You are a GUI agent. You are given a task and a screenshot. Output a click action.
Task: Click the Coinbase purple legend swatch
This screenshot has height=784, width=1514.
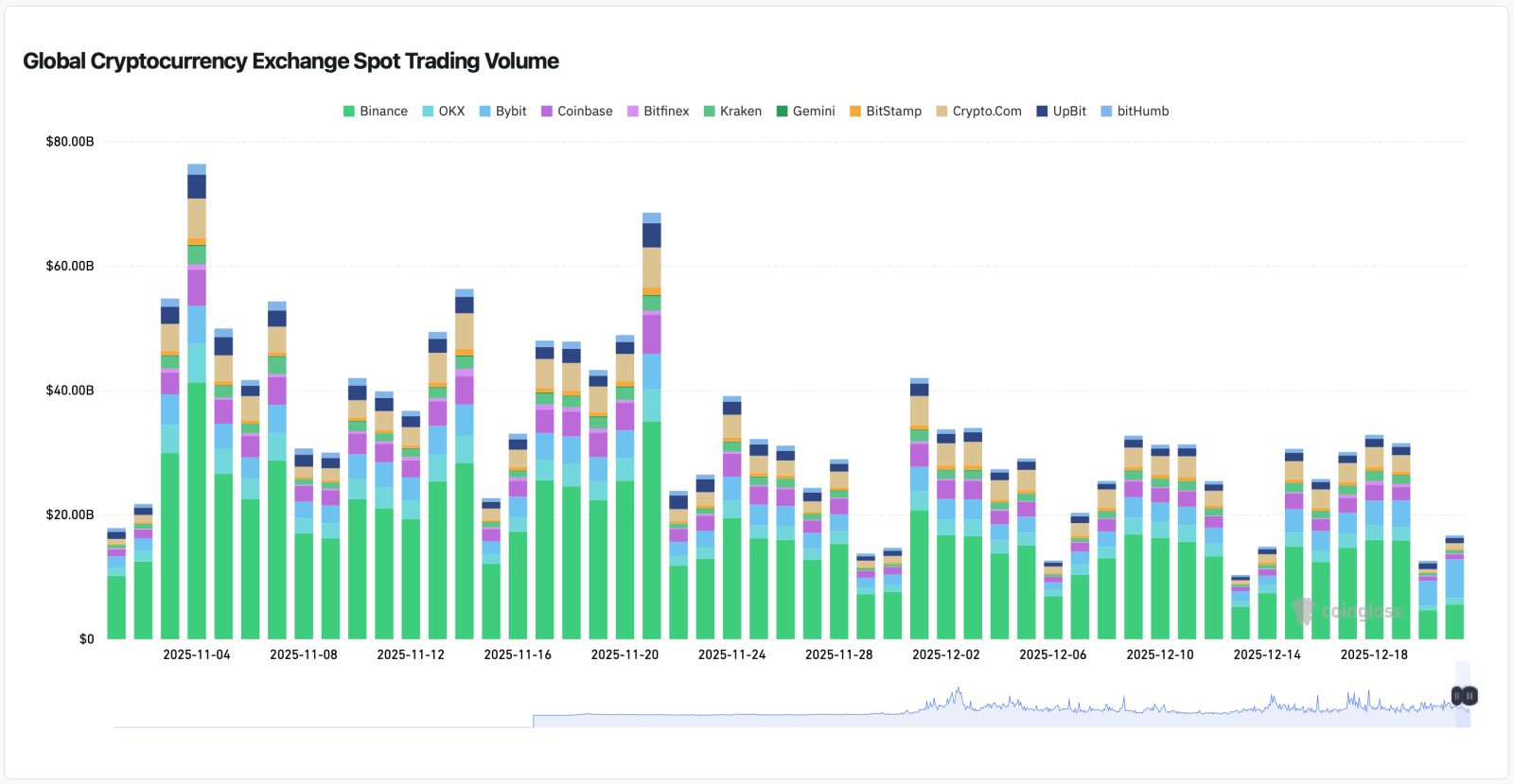(x=547, y=112)
